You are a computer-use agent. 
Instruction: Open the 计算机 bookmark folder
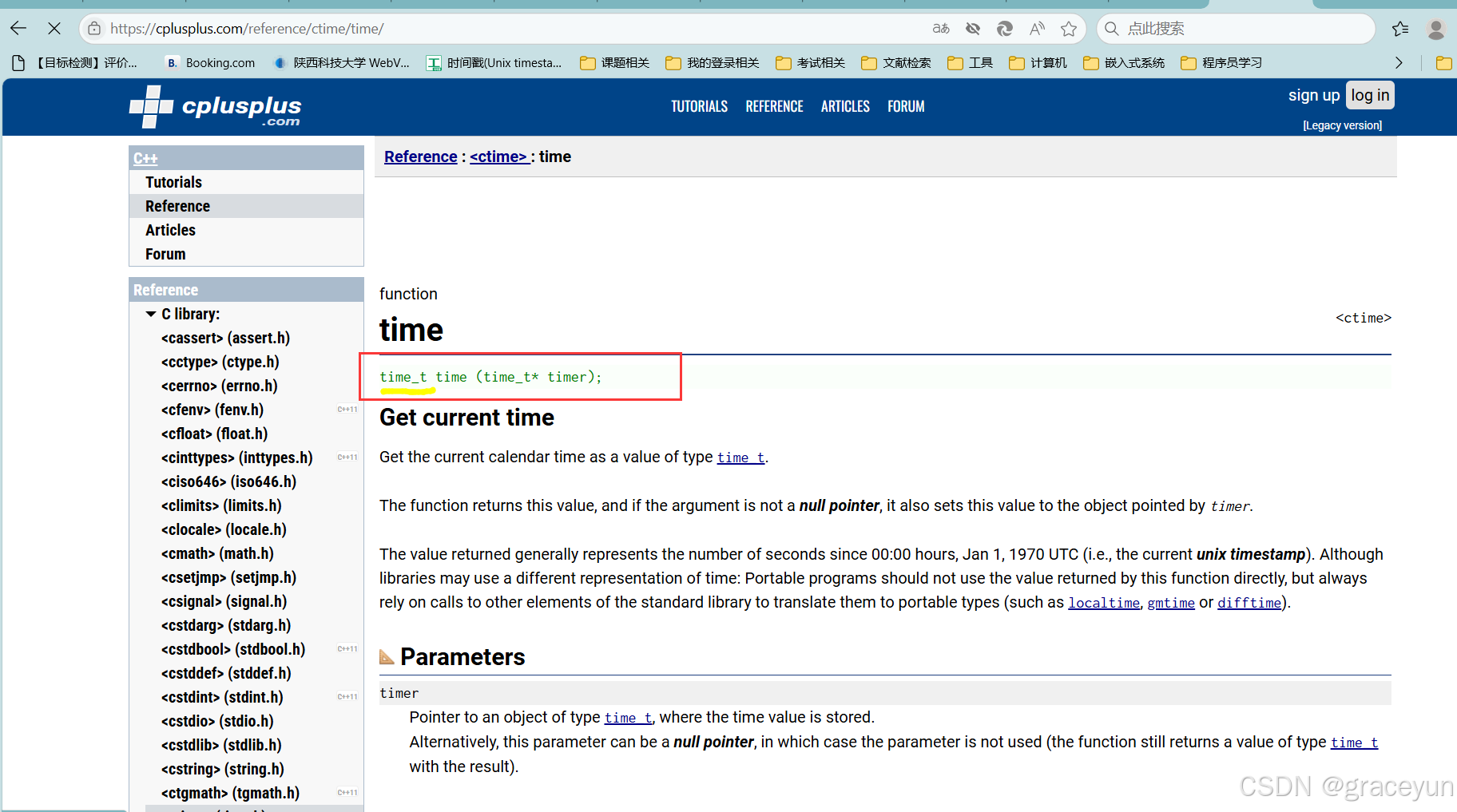coord(1038,63)
